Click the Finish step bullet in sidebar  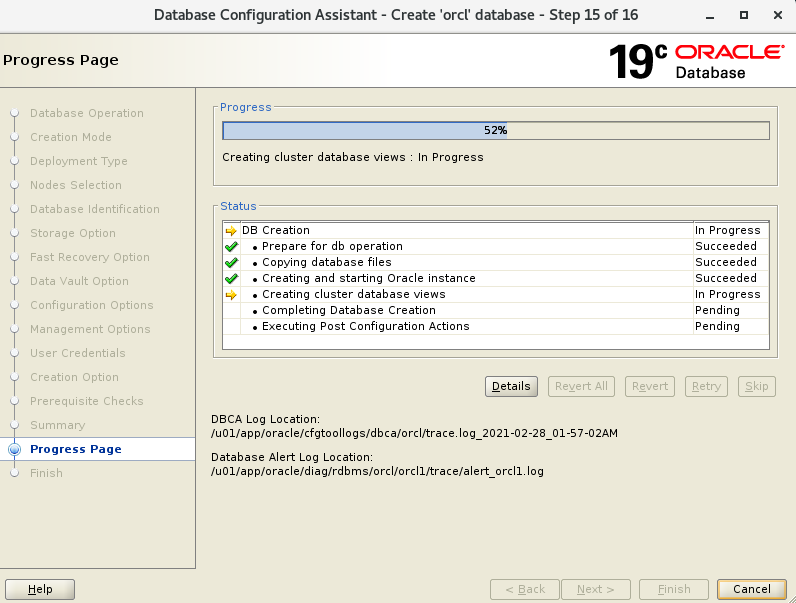pos(14,474)
